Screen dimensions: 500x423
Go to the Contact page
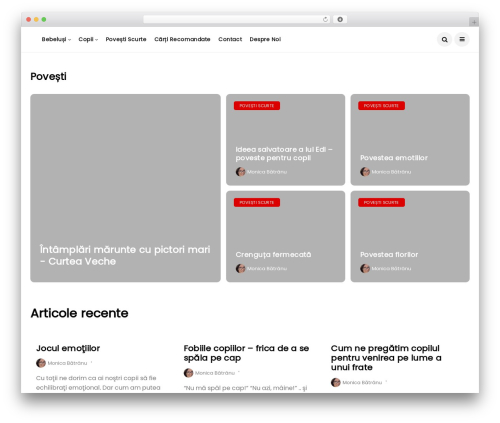(x=230, y=39)
